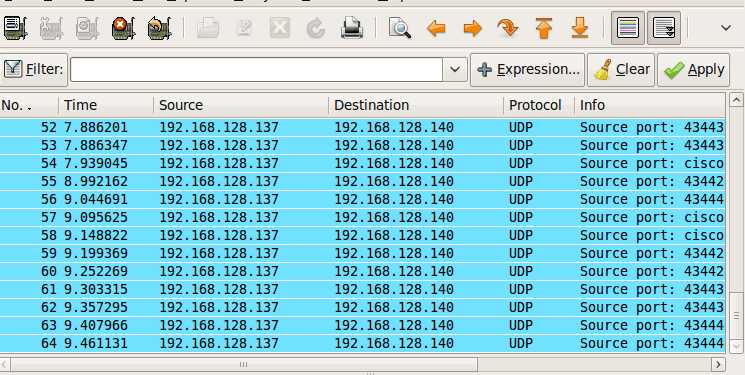Open the filter history dropdown arrow

point(455,69)
